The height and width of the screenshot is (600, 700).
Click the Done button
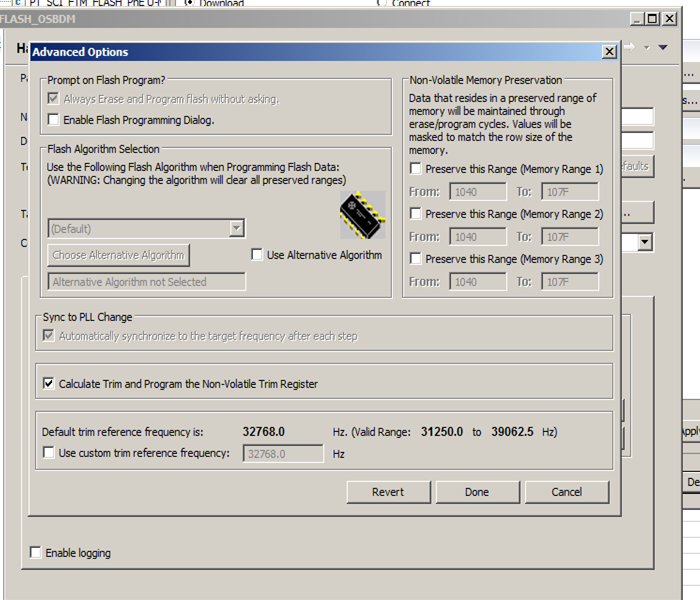[x=478, y=492]
